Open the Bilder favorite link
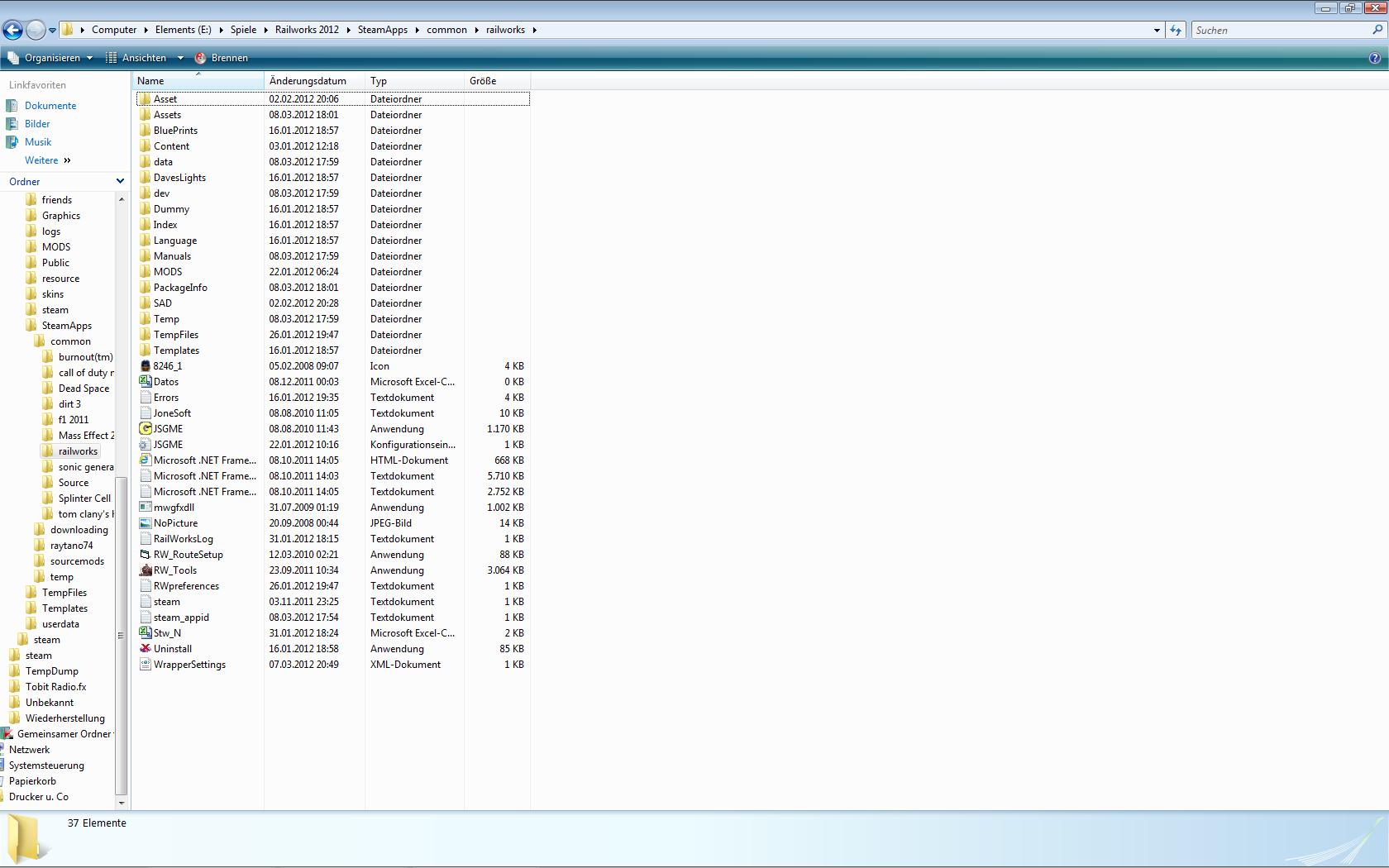Screen dimensions: 1389x868 click(37, 124)
